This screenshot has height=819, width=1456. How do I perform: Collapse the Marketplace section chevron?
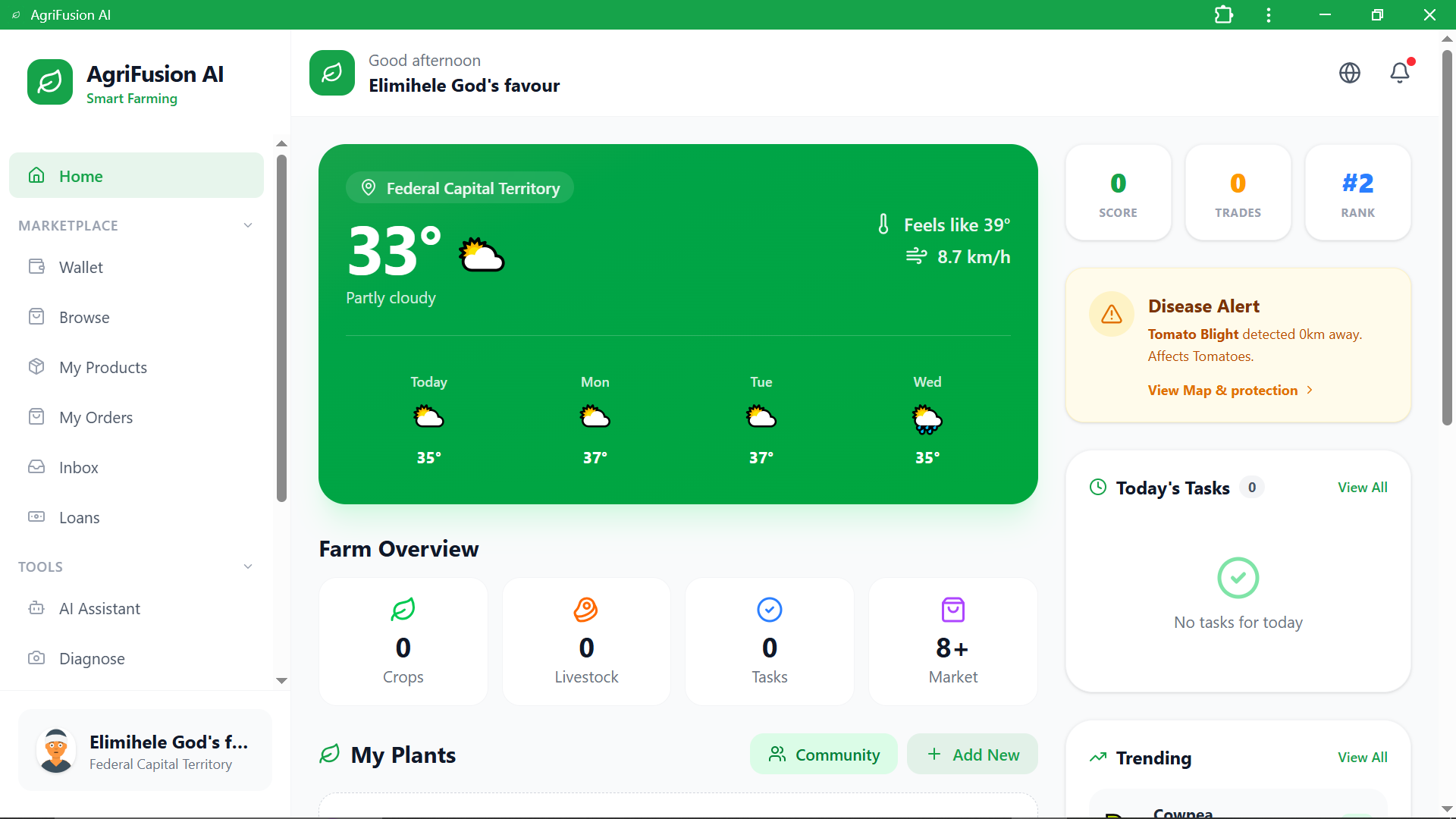point(248,225)
